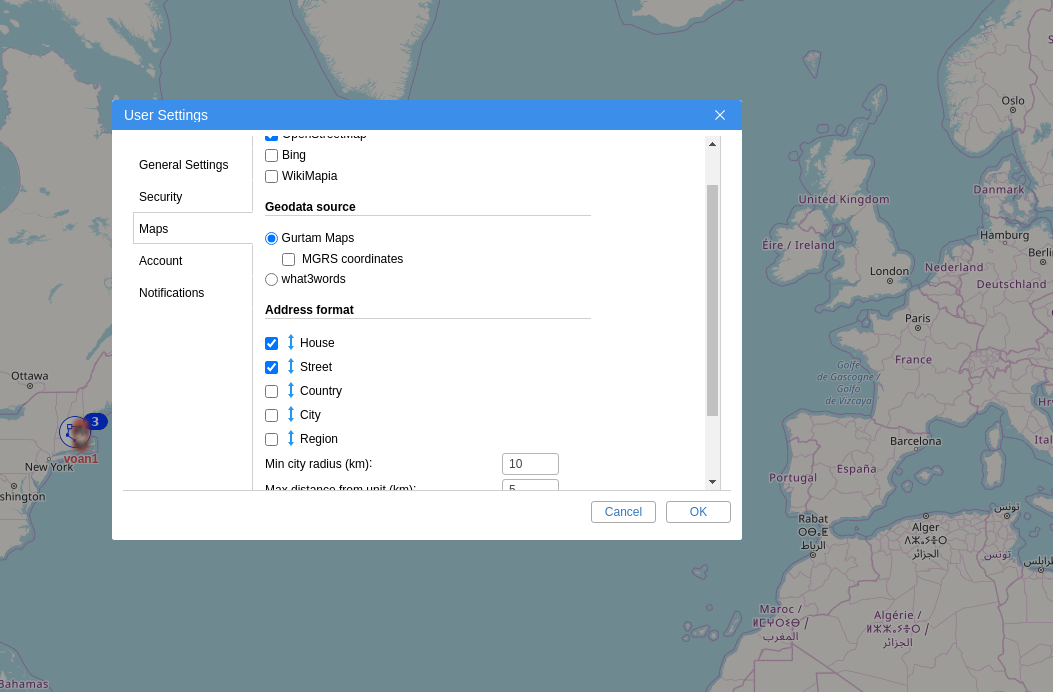The image size is (1053, 692).
Task: Uncheck the House address checkbox
Action: [x=272, y=343]
